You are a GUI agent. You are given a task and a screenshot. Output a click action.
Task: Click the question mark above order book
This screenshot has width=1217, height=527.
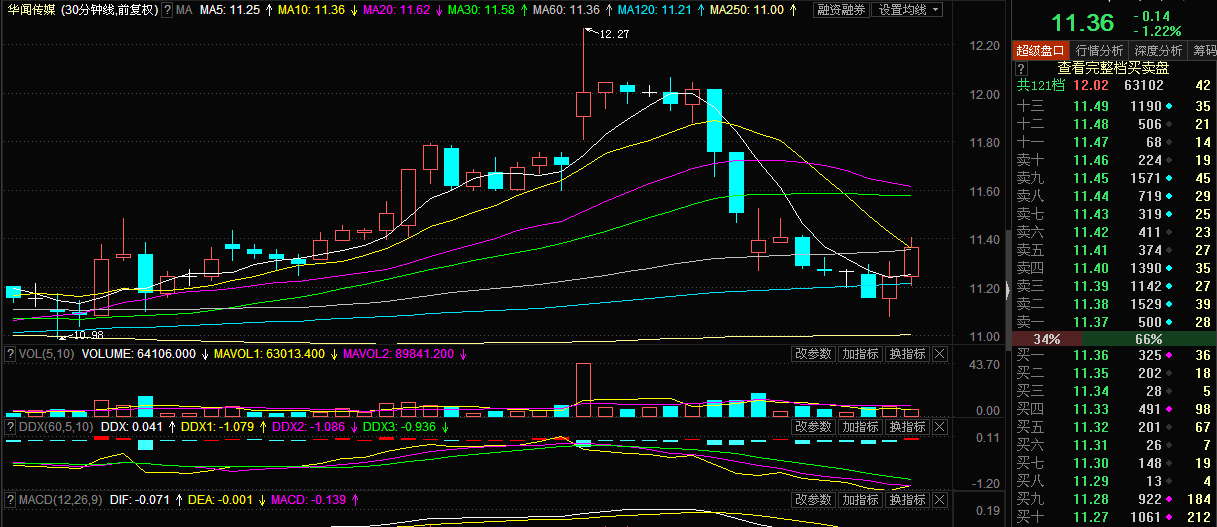click(x=1022, y=69)
